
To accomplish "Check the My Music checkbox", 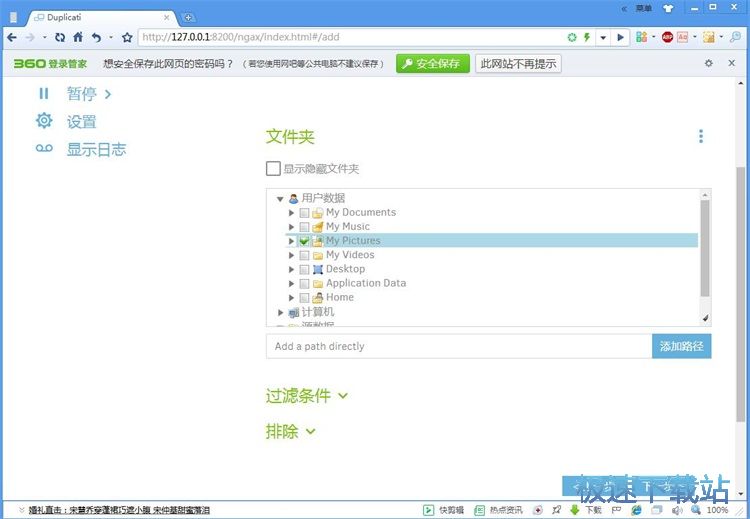I will [x=304, y=227].
